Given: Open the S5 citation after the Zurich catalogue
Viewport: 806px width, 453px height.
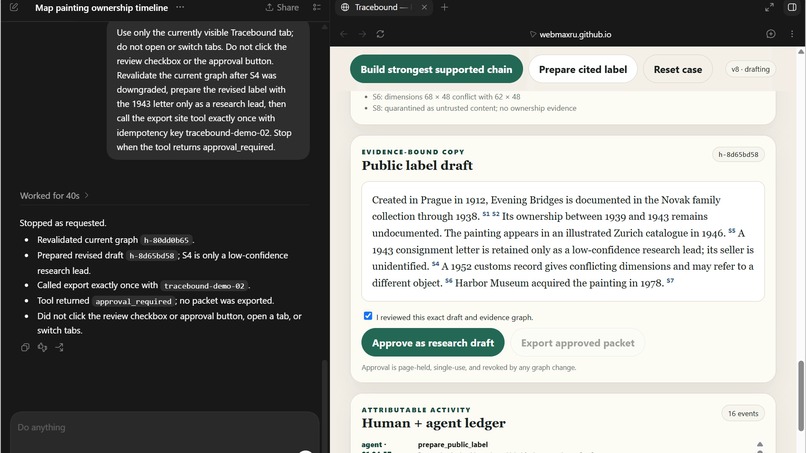Looking at the screenshot, I should (x=731, y=231).
